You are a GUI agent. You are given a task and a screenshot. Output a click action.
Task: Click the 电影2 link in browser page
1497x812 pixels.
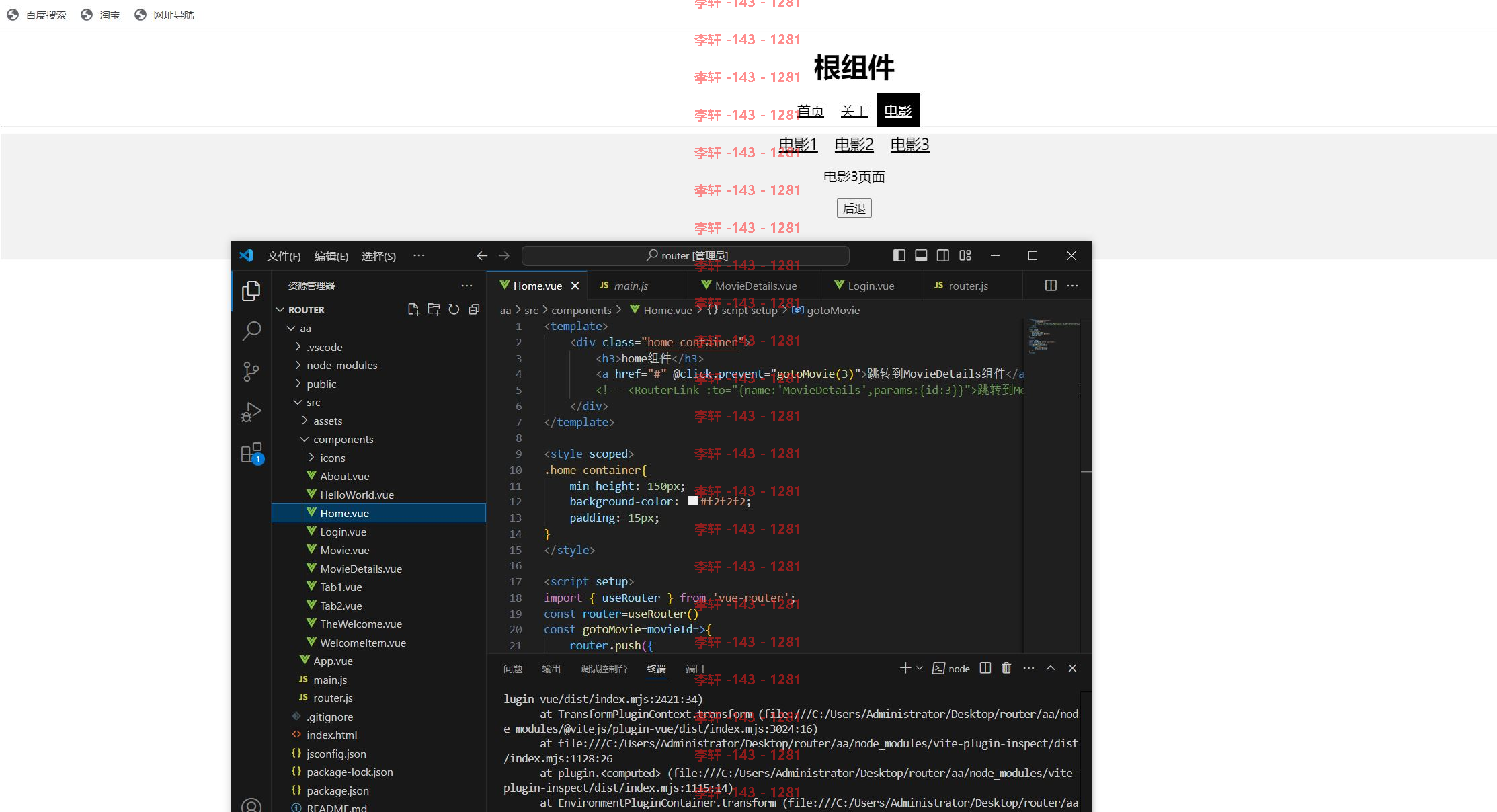click(x=854, y=145)
